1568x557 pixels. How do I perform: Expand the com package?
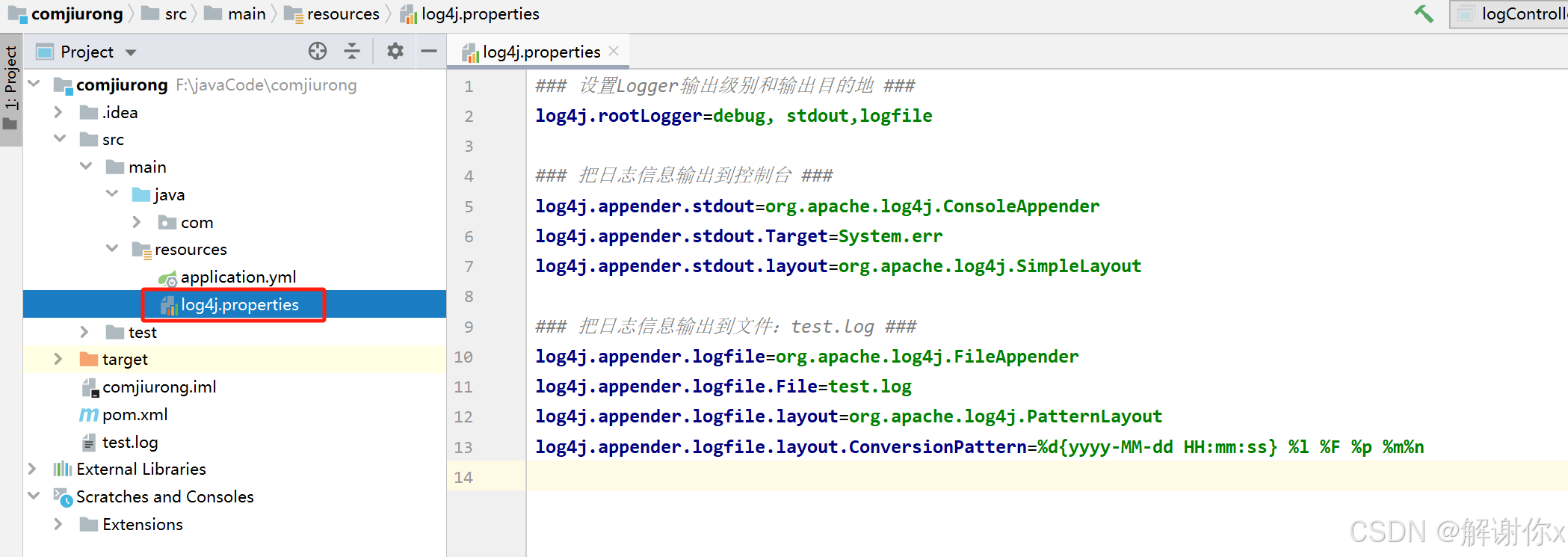pos(137,221)
